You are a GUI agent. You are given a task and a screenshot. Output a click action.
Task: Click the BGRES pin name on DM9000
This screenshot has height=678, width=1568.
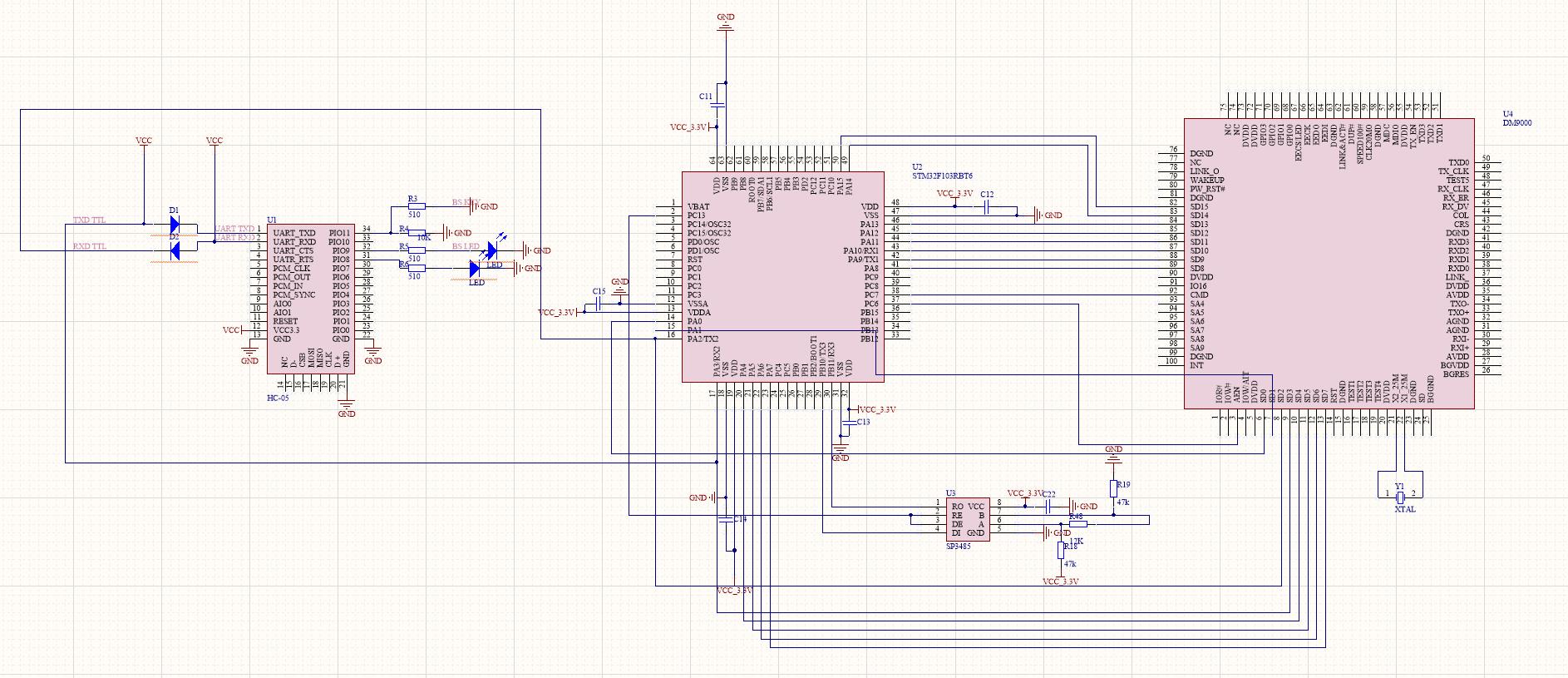tap(1457, 374)
